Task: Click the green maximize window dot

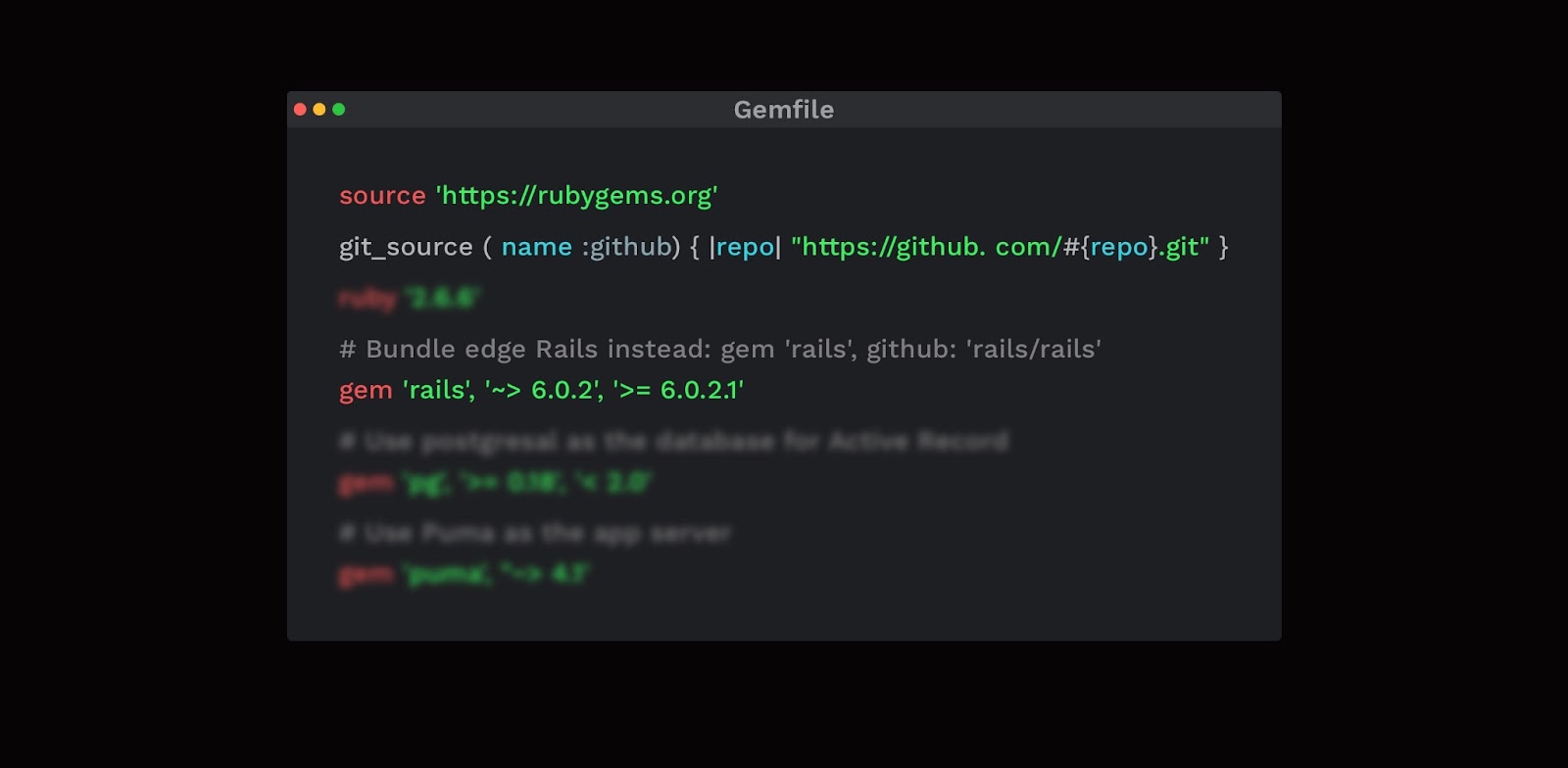Action: point(339,109)
